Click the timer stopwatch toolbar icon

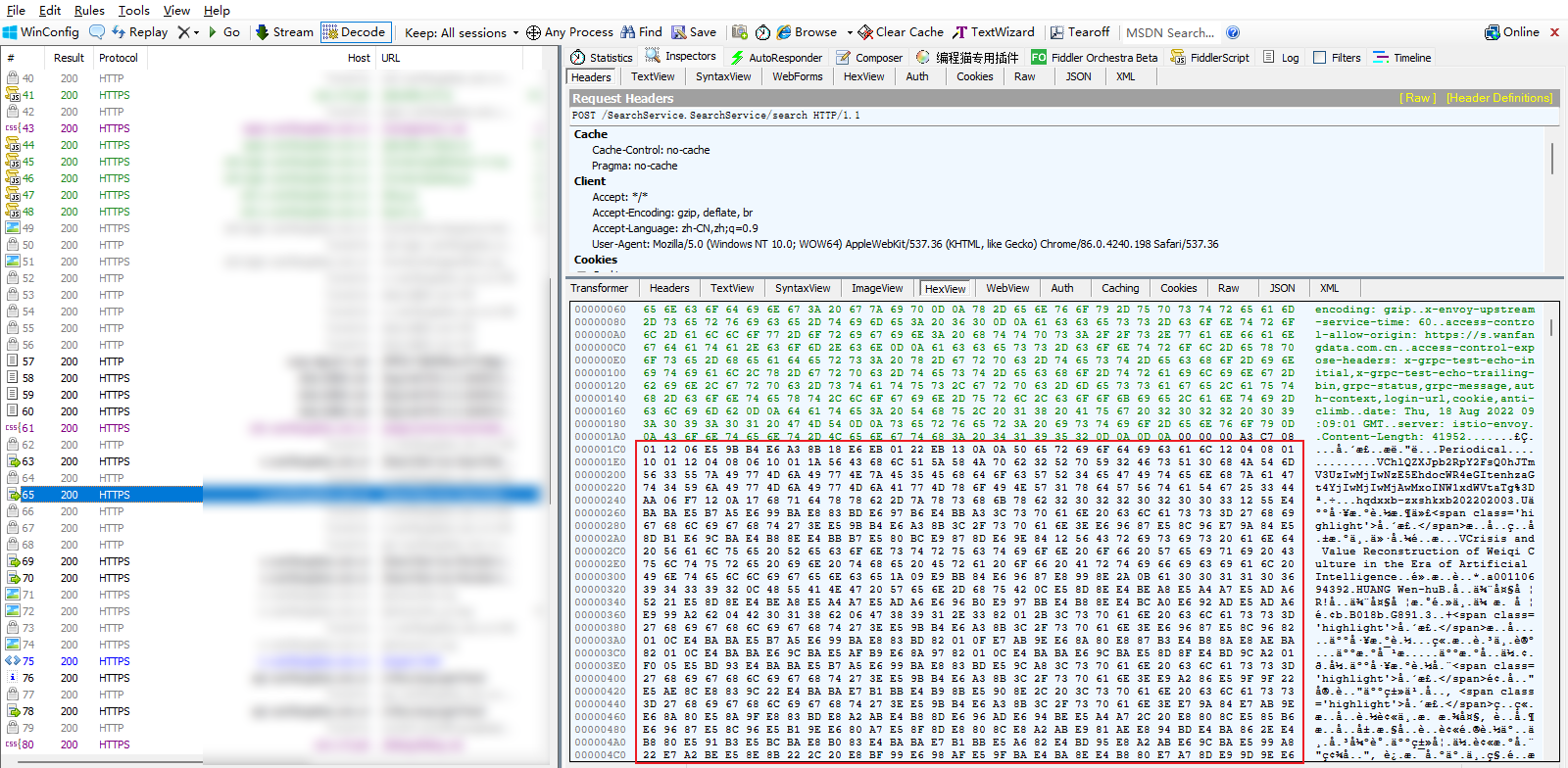[x=763, y=32]
